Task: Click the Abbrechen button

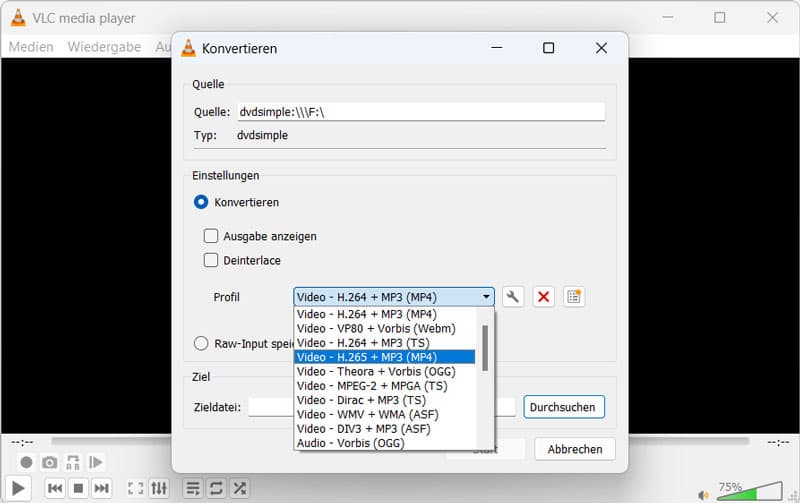Action: (575, 449)
